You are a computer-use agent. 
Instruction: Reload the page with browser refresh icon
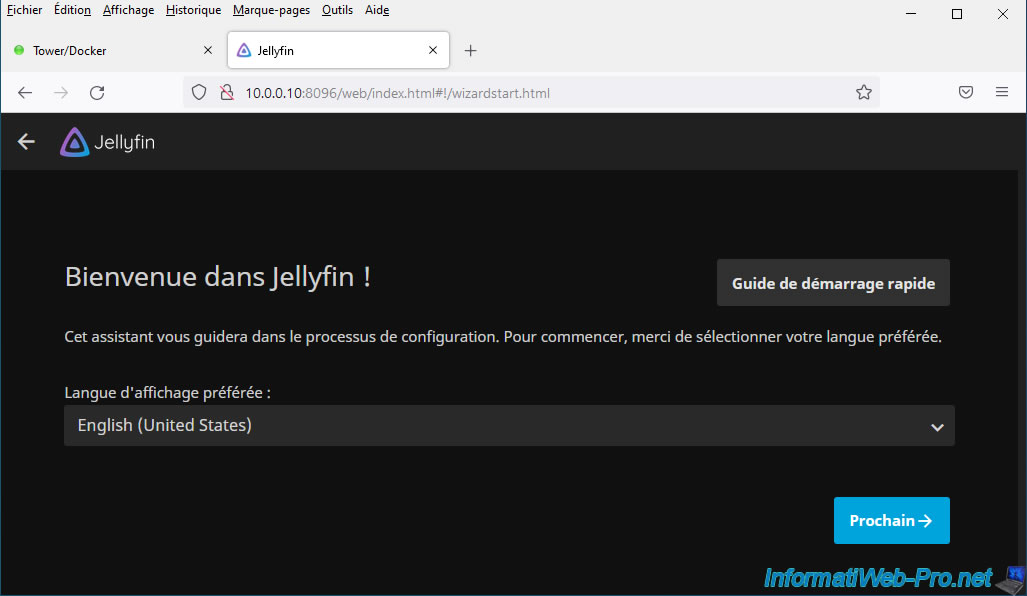point(97,93)
